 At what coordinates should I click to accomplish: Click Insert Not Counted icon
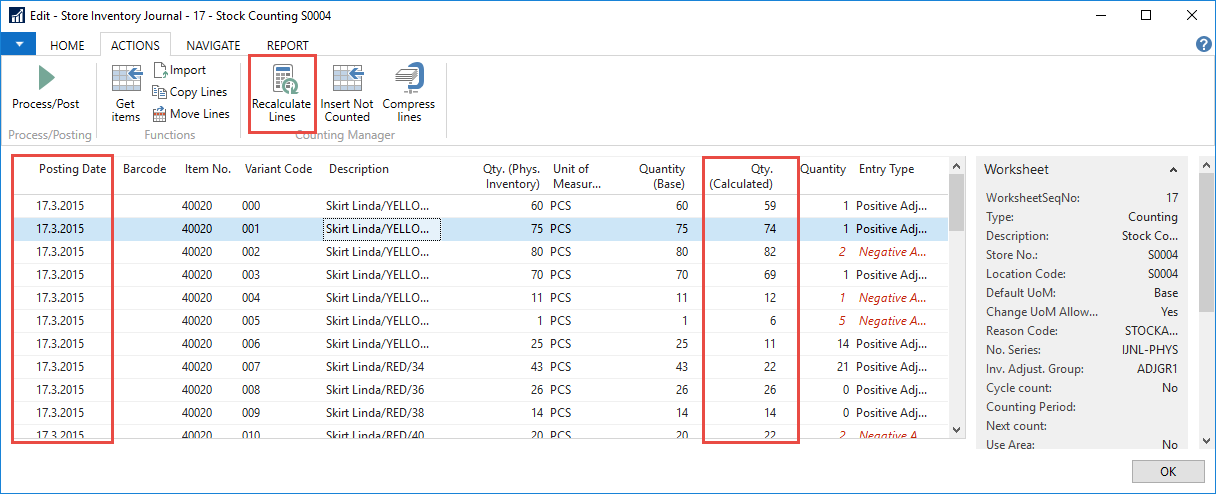[x=347, y=81]
